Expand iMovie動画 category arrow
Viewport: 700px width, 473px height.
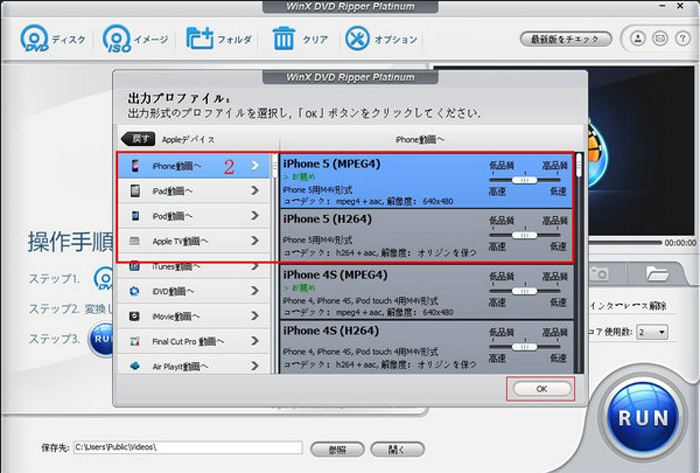(x=255, y=315)
